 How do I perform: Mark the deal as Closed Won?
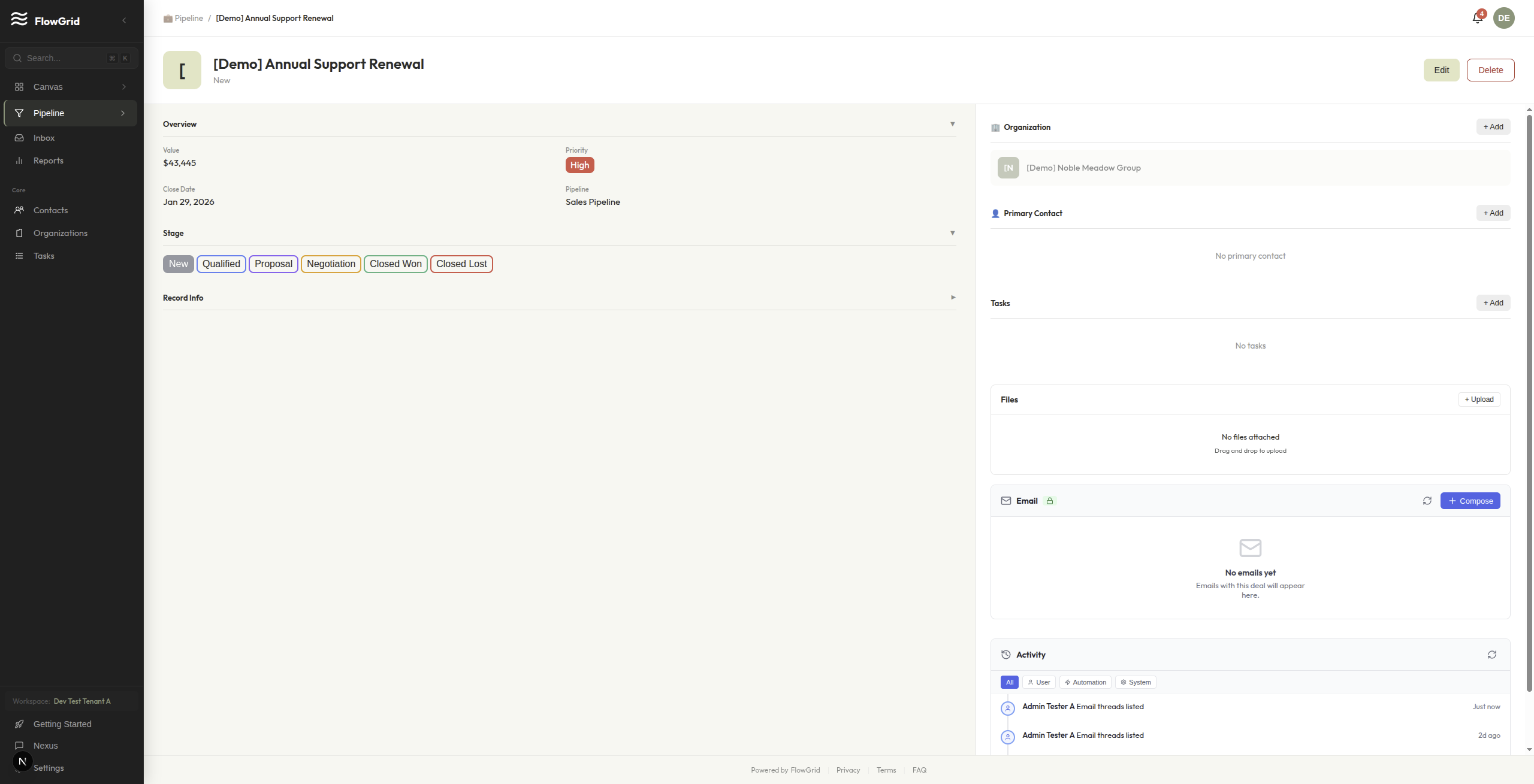click(x=395, y=264)
